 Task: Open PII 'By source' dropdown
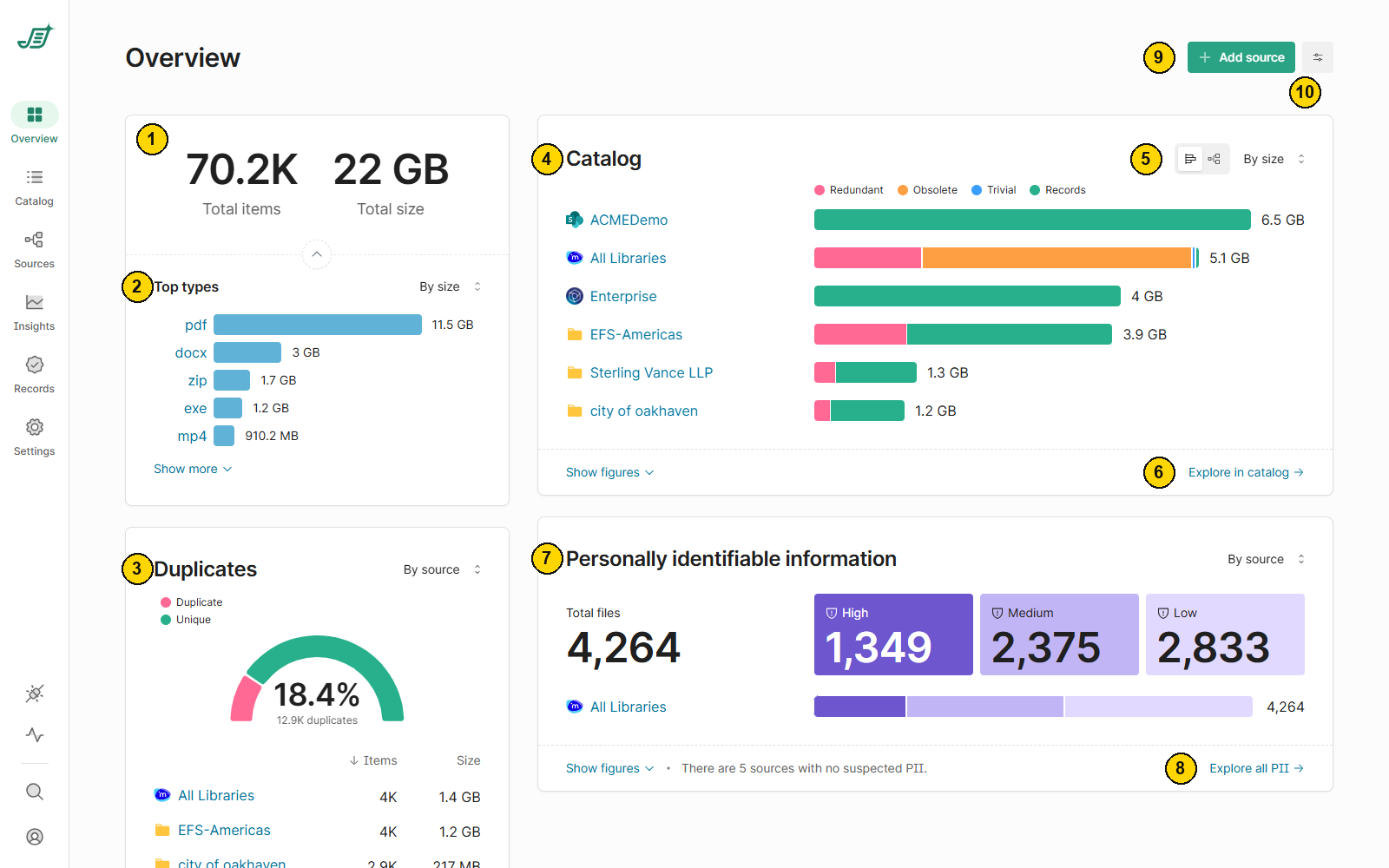(x=1266, y=559)
